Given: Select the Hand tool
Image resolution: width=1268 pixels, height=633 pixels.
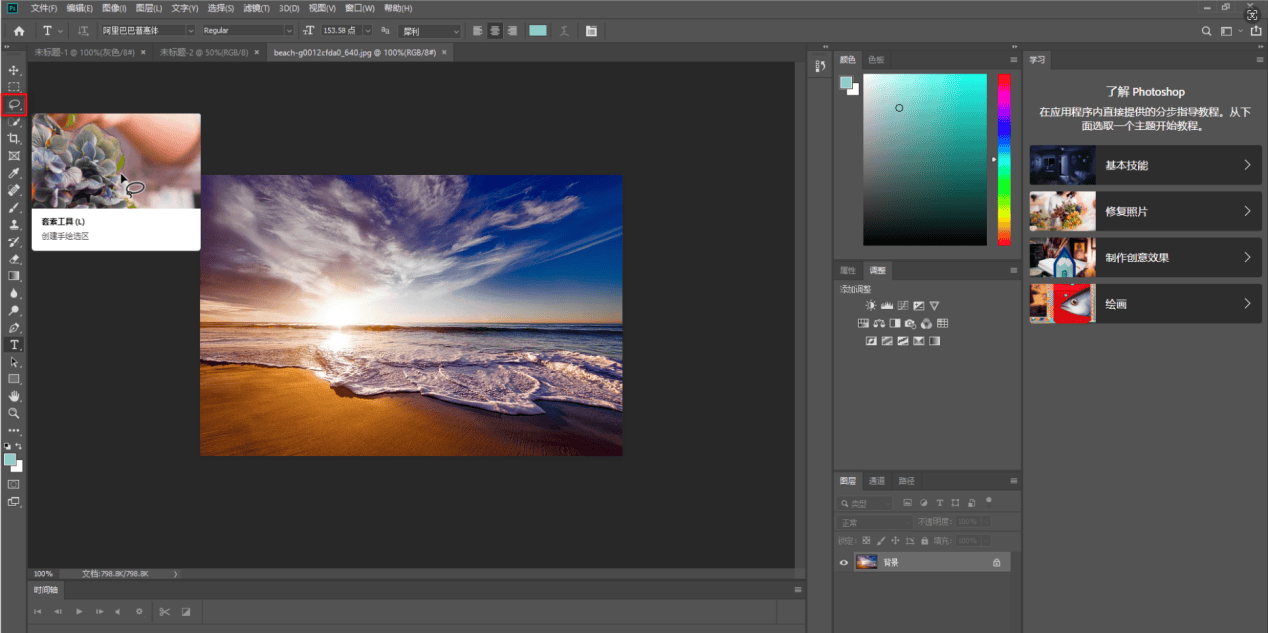Looking at the screenshot, I should (x=14, y=396).
